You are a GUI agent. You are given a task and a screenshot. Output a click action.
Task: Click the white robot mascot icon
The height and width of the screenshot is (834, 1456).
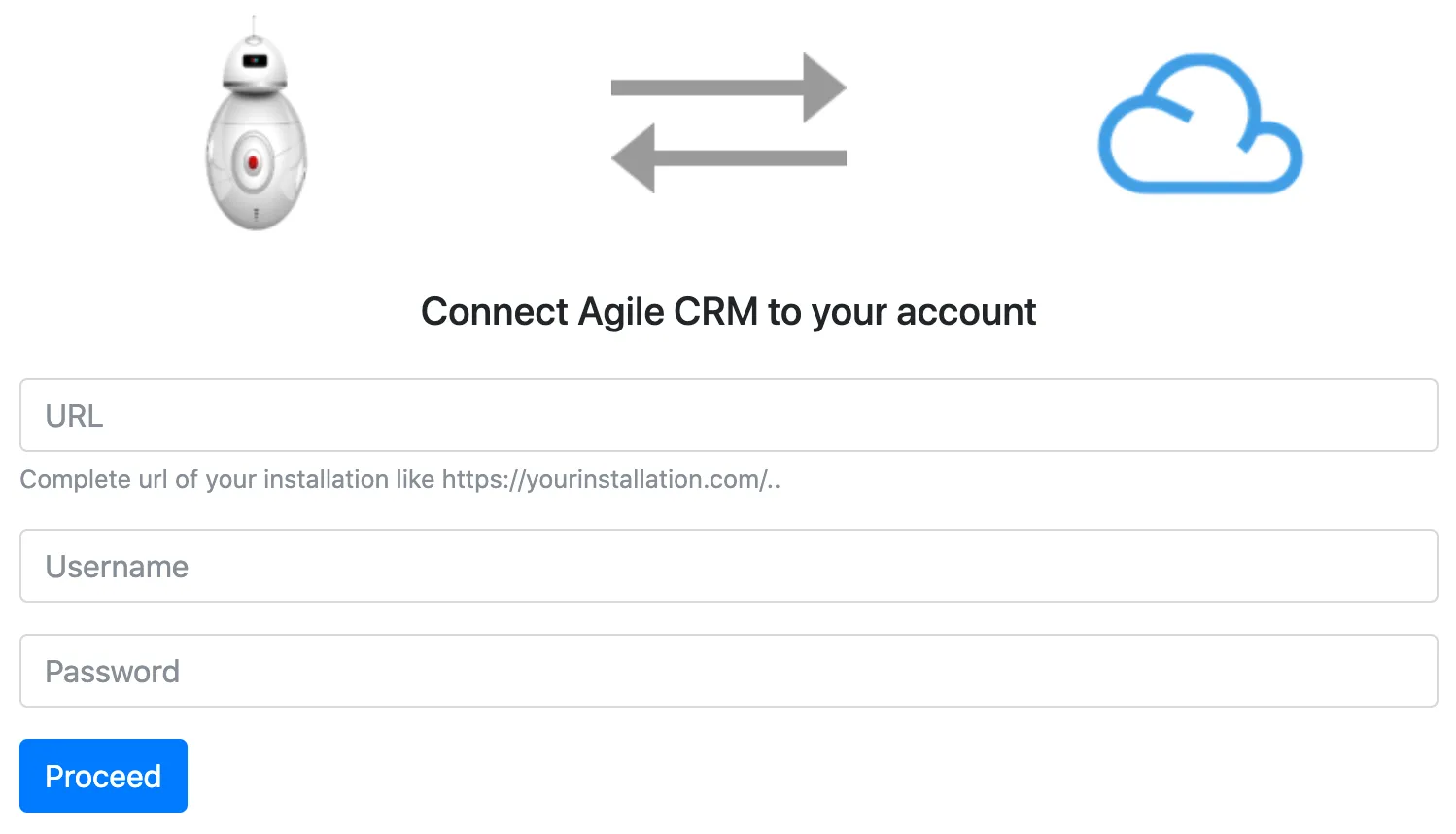256,122
